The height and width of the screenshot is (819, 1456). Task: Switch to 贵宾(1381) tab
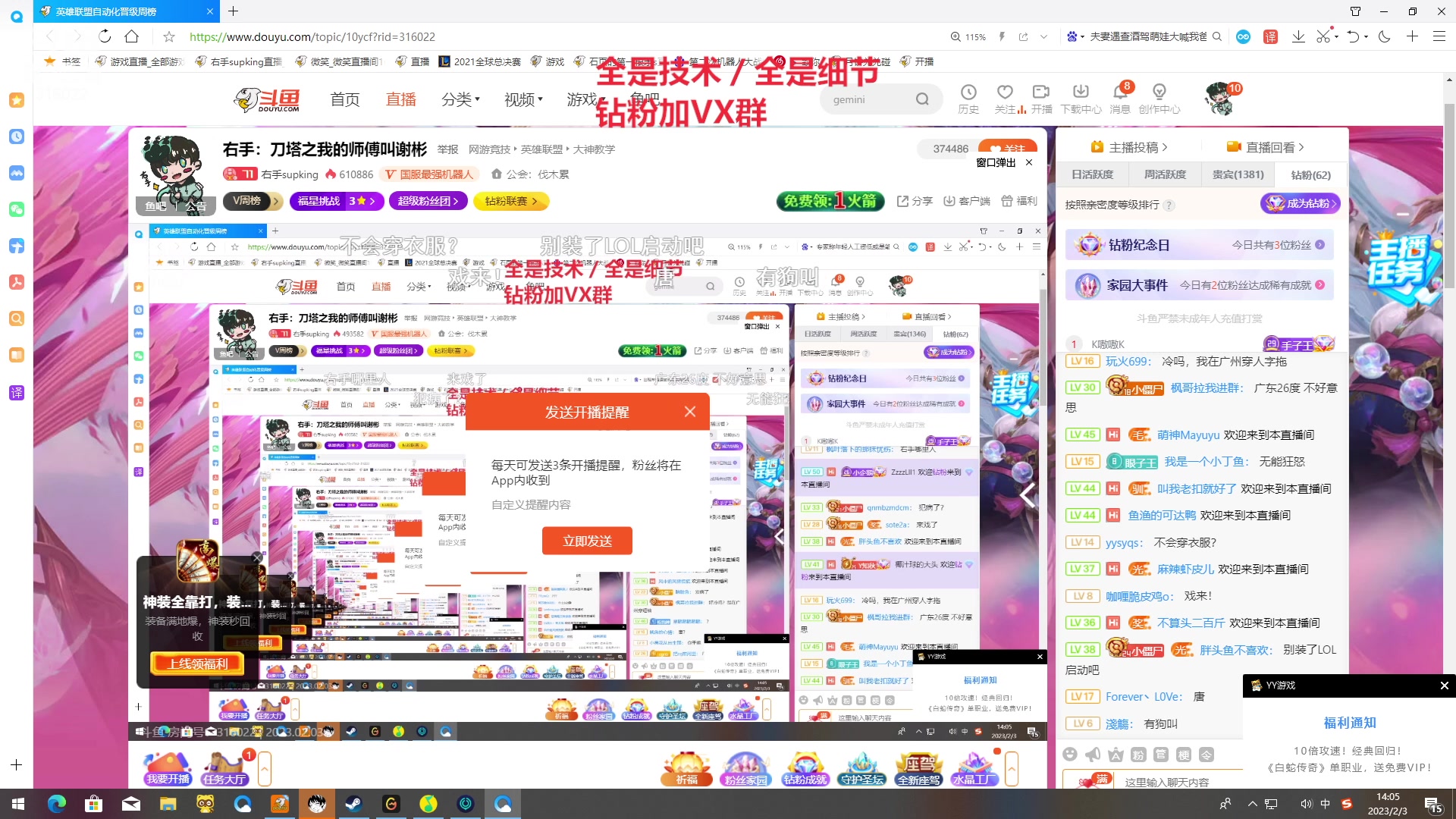(1238, 174)
